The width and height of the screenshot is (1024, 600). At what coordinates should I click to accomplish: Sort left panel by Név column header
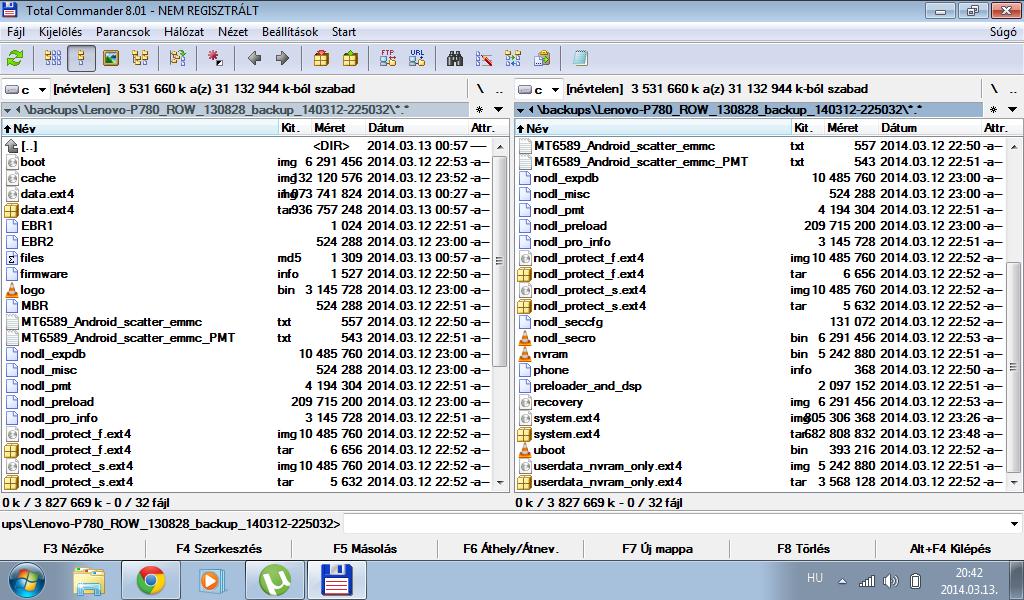tap(140, 128)
